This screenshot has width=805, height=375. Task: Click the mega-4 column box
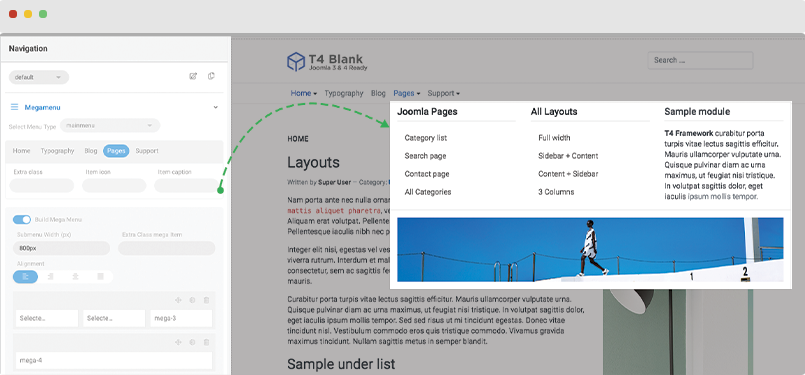coord(114,361)
